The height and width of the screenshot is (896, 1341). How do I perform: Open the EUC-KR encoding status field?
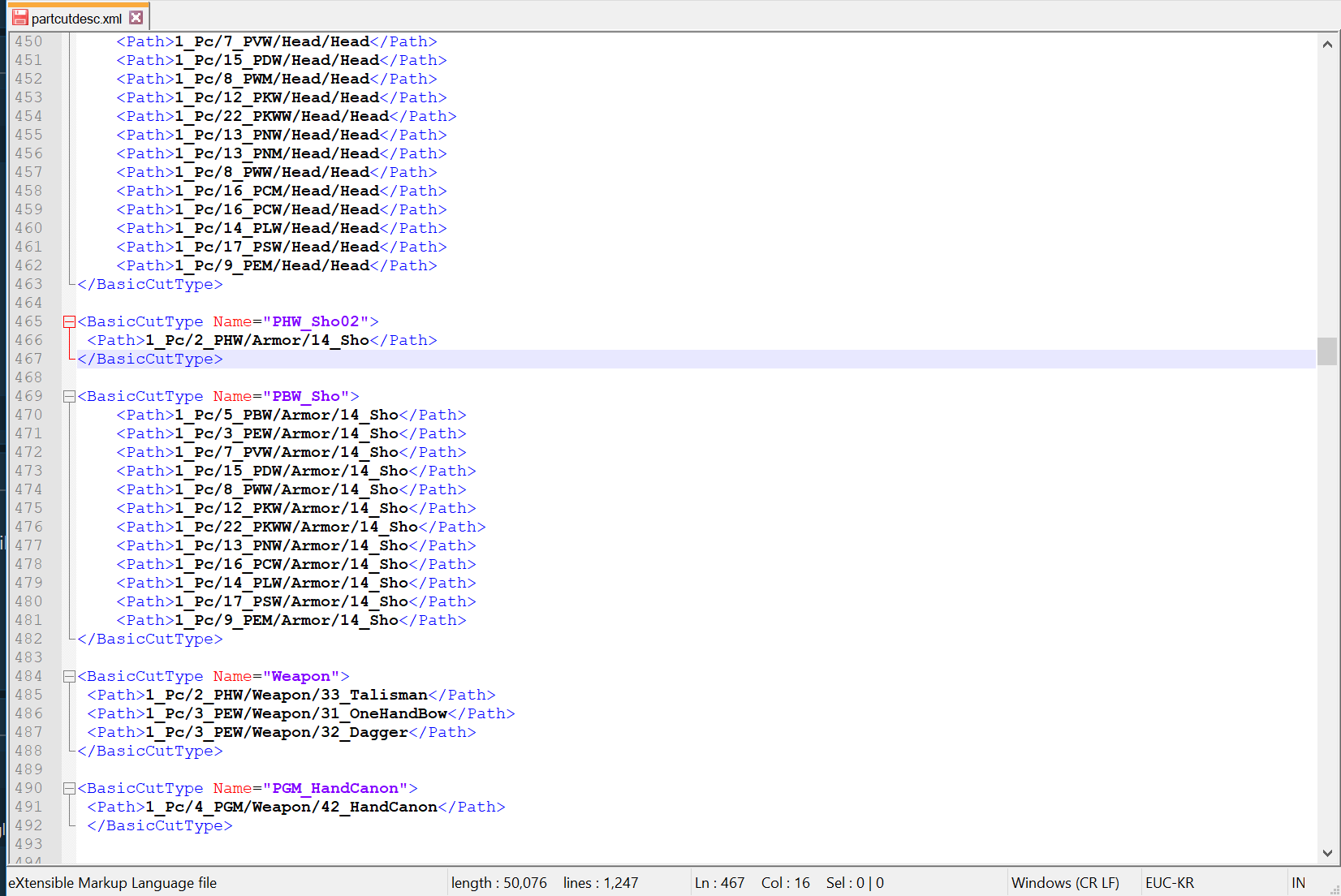coord(1169,883)
